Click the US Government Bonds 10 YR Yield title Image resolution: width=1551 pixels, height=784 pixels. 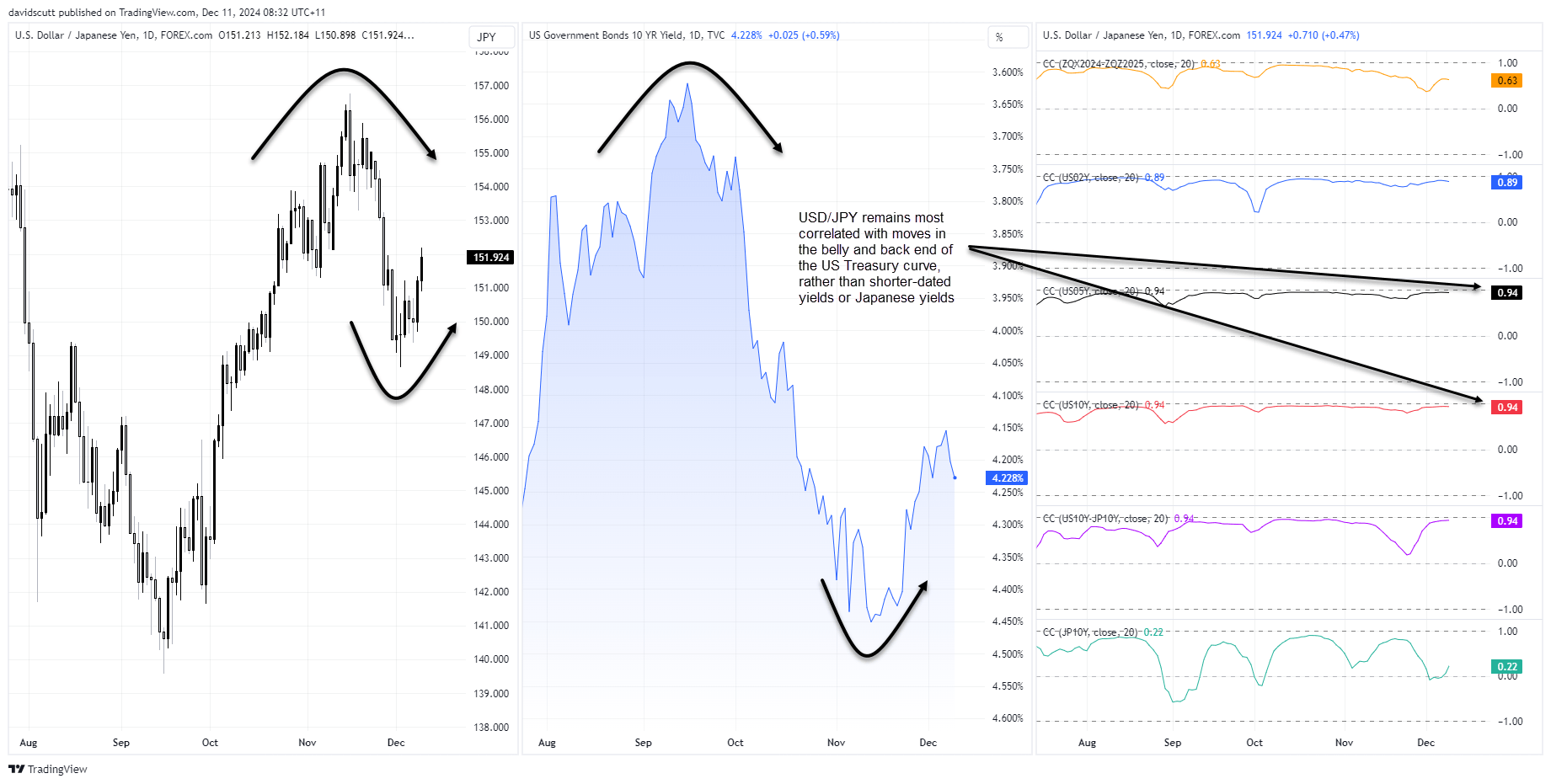tap(627, 35)
